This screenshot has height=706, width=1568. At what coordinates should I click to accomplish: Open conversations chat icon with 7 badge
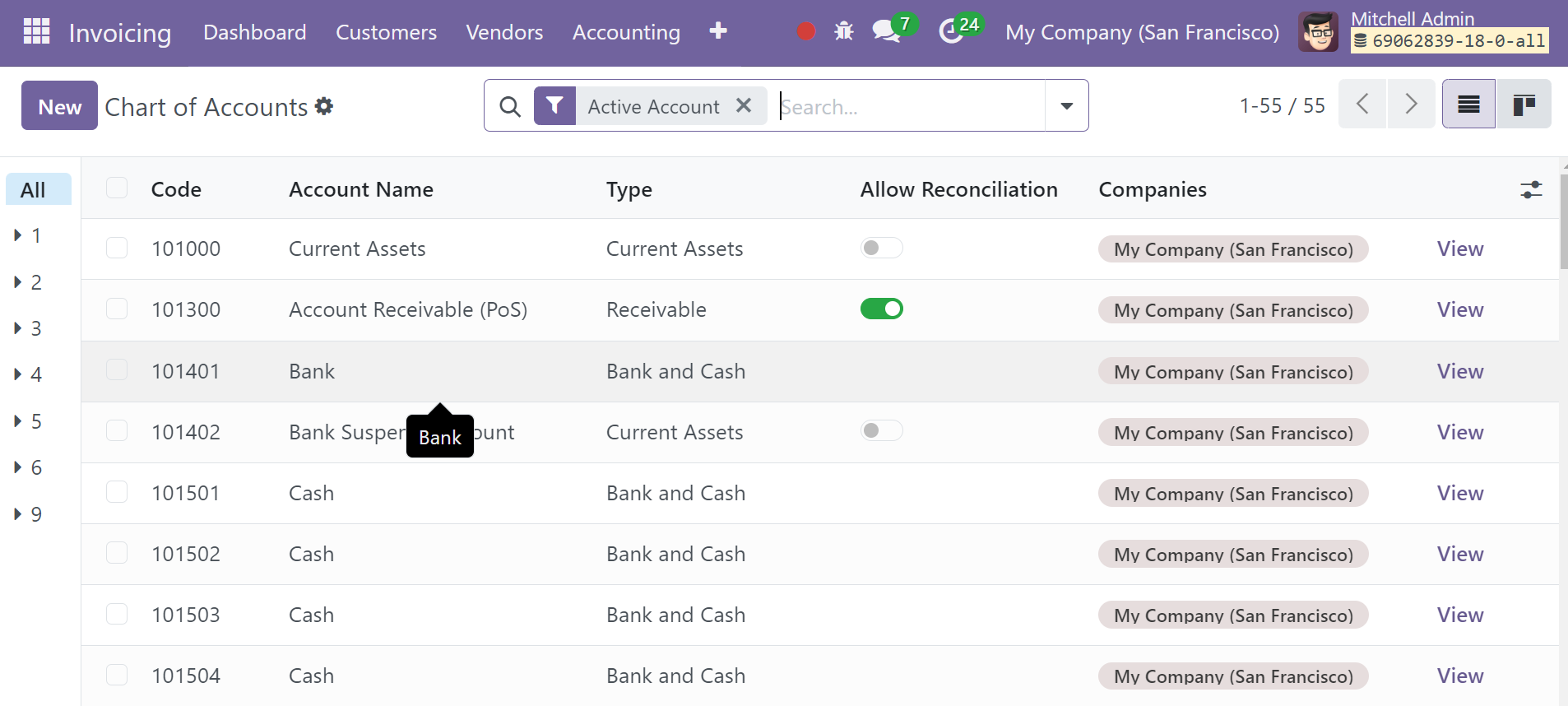886,31
